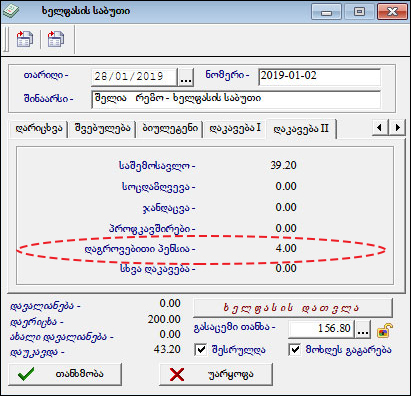The width and height of the screenshot is (411, 396).
Task: Click red X on უარყოფა button
Action: (177, 374)
